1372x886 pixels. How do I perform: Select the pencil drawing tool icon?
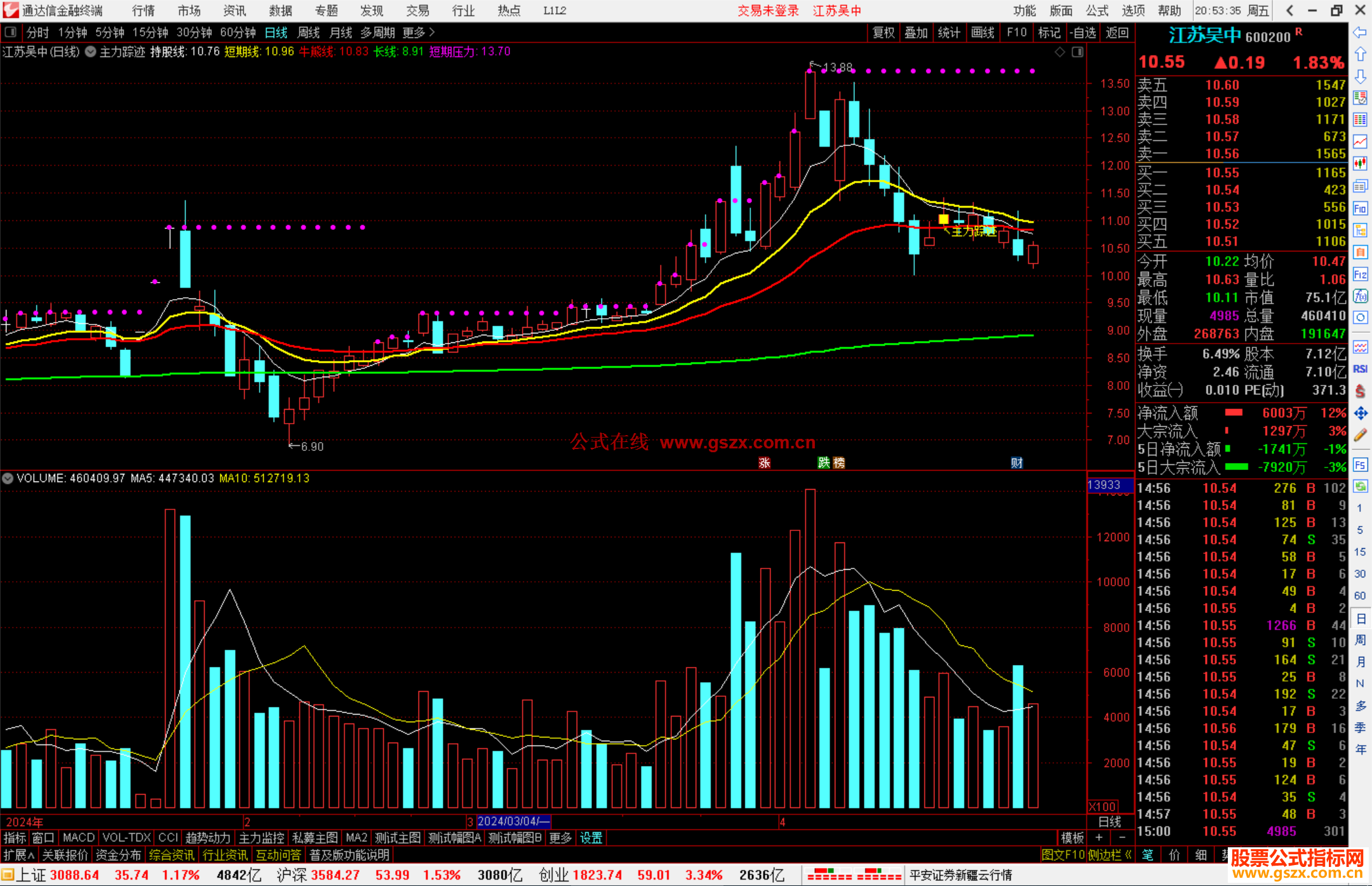(x=1360, y=435)
